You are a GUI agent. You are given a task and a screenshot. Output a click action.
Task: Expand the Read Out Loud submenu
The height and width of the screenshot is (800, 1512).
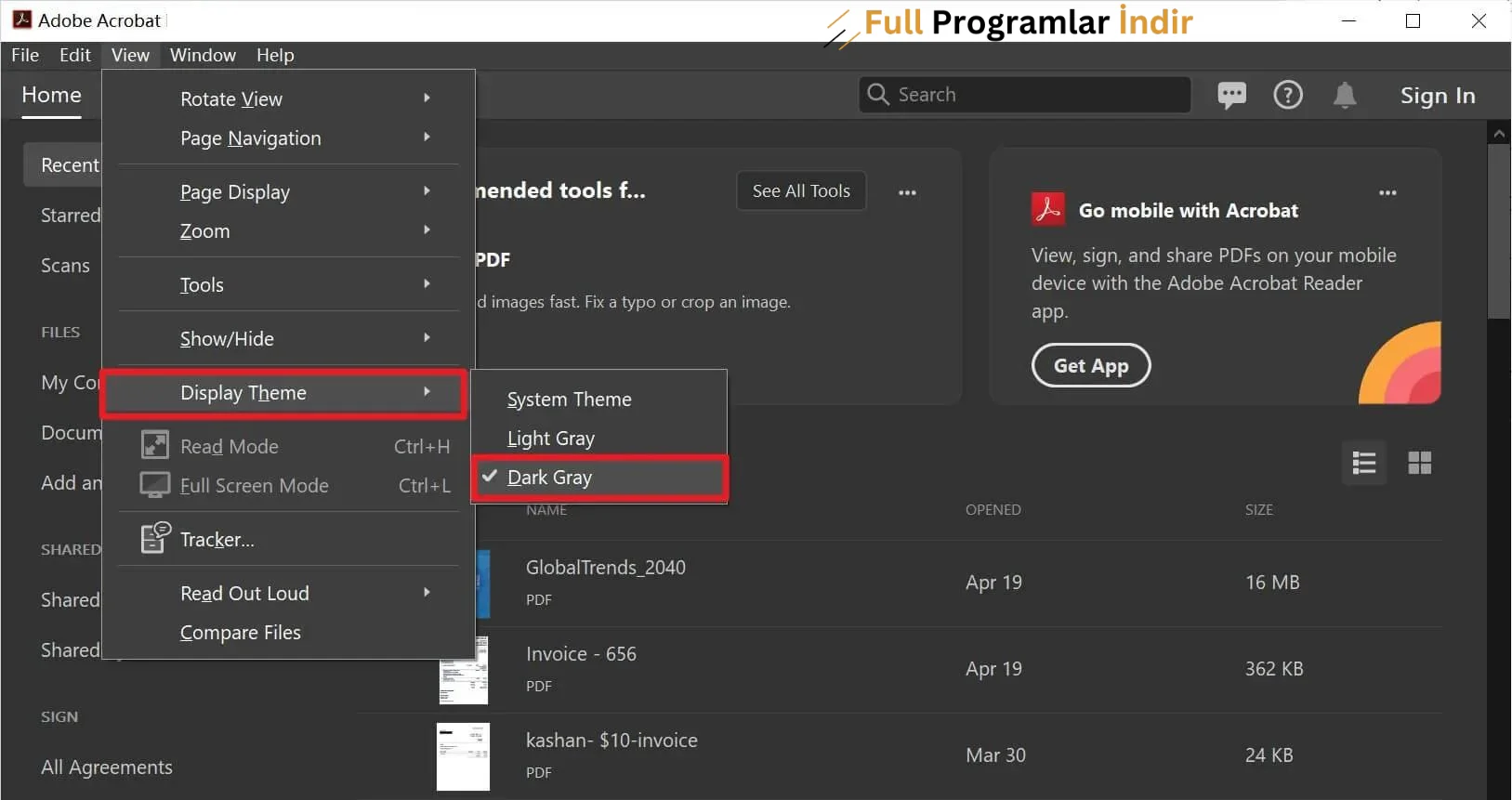[x=288, y=593]
